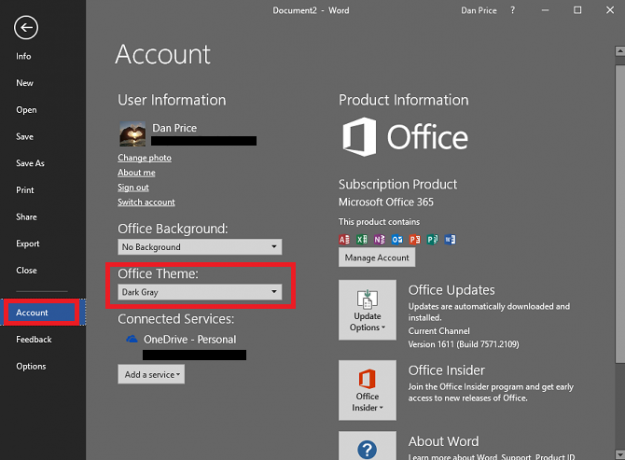Open the Update Options menu
625x460 pixels.
[x=367, y=310]
